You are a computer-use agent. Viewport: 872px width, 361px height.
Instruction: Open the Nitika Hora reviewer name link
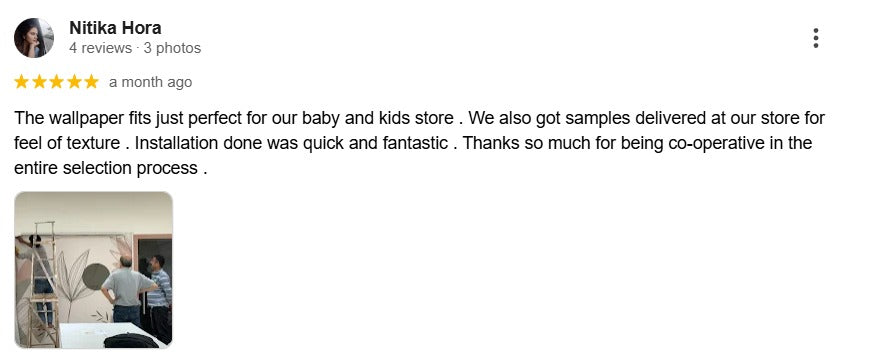coord(115,27)
